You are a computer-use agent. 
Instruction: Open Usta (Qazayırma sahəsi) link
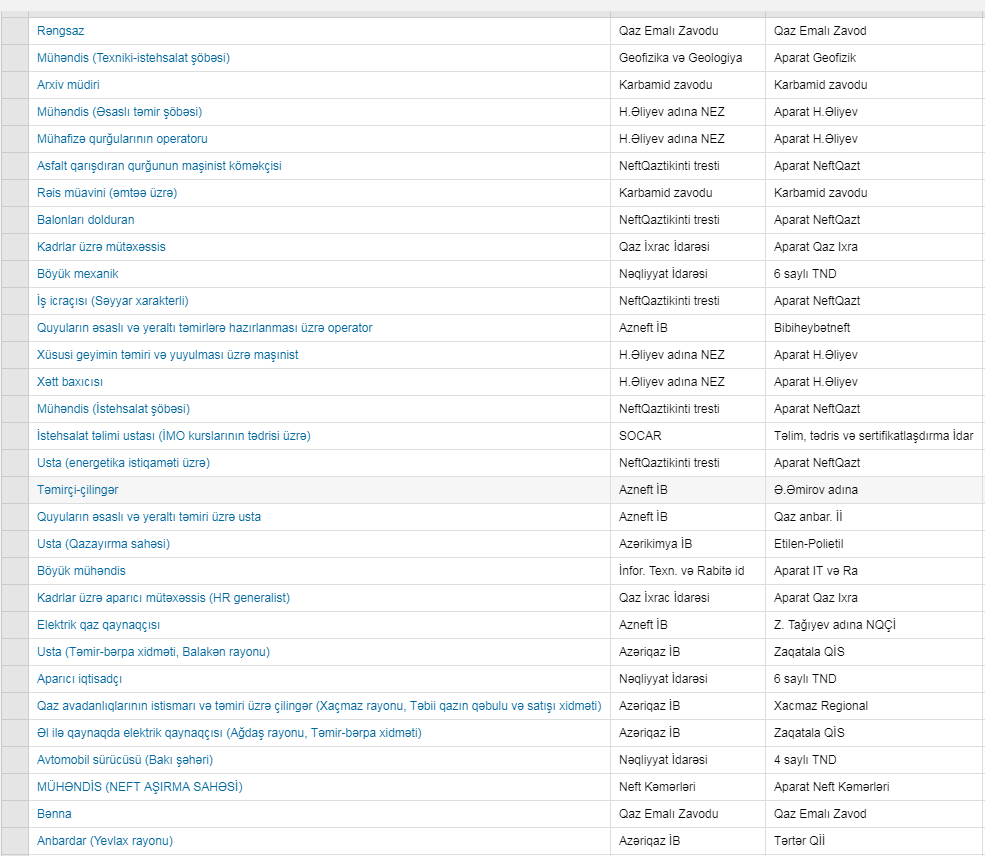pos(103,544)
